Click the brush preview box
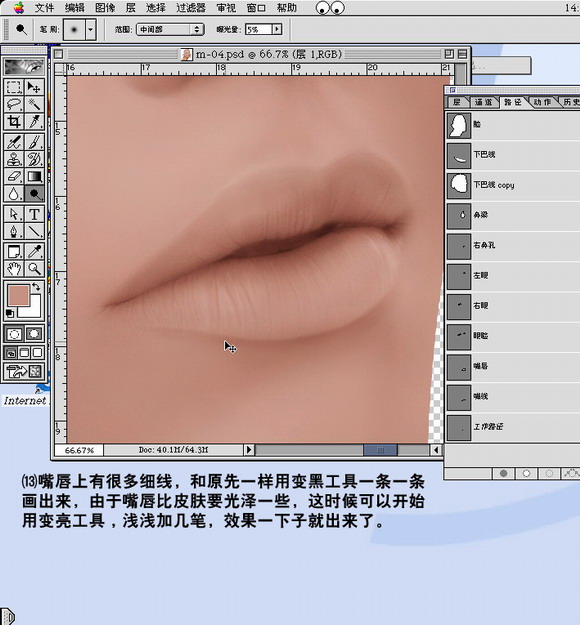Viewport: 580px width, 625px height. pyautogui.click(x=74, y=29)
